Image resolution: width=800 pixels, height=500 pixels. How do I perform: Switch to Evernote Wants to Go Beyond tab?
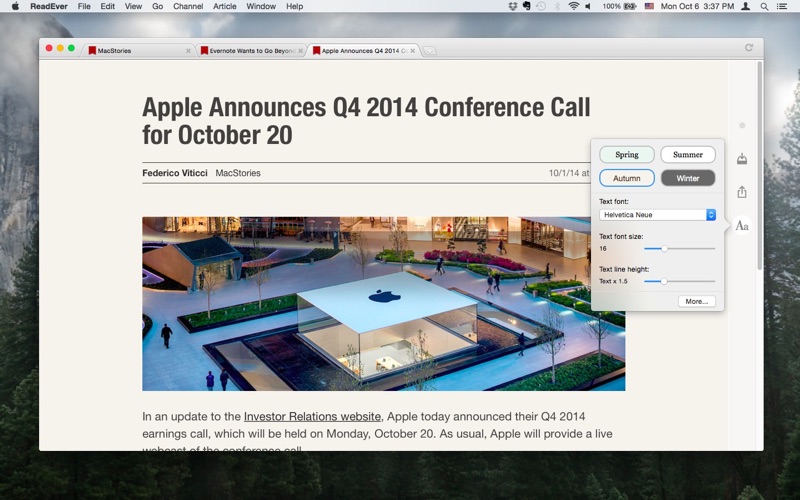[x=249, y=51]
